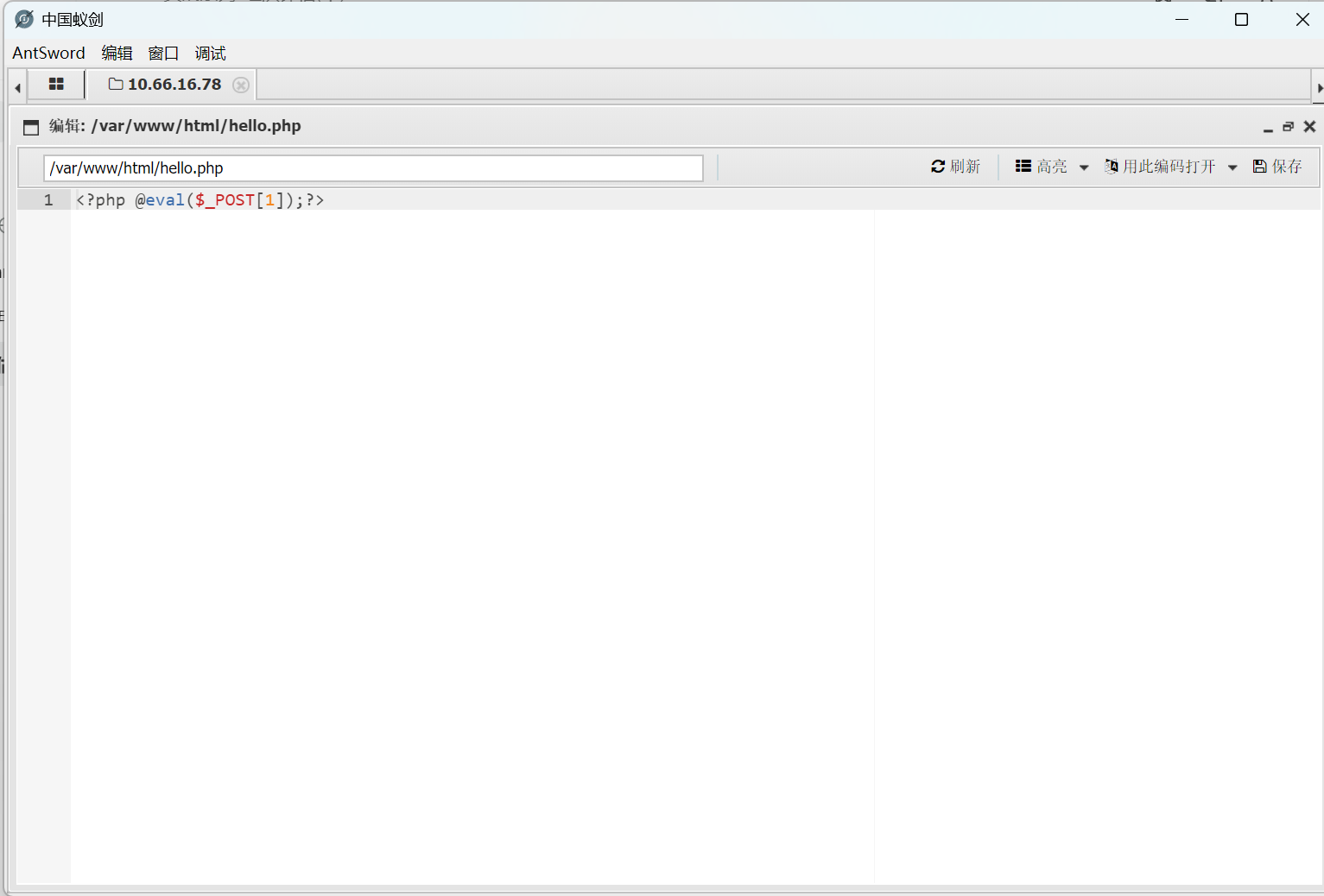Open the 窗口 menu

(x=163, y=54)
